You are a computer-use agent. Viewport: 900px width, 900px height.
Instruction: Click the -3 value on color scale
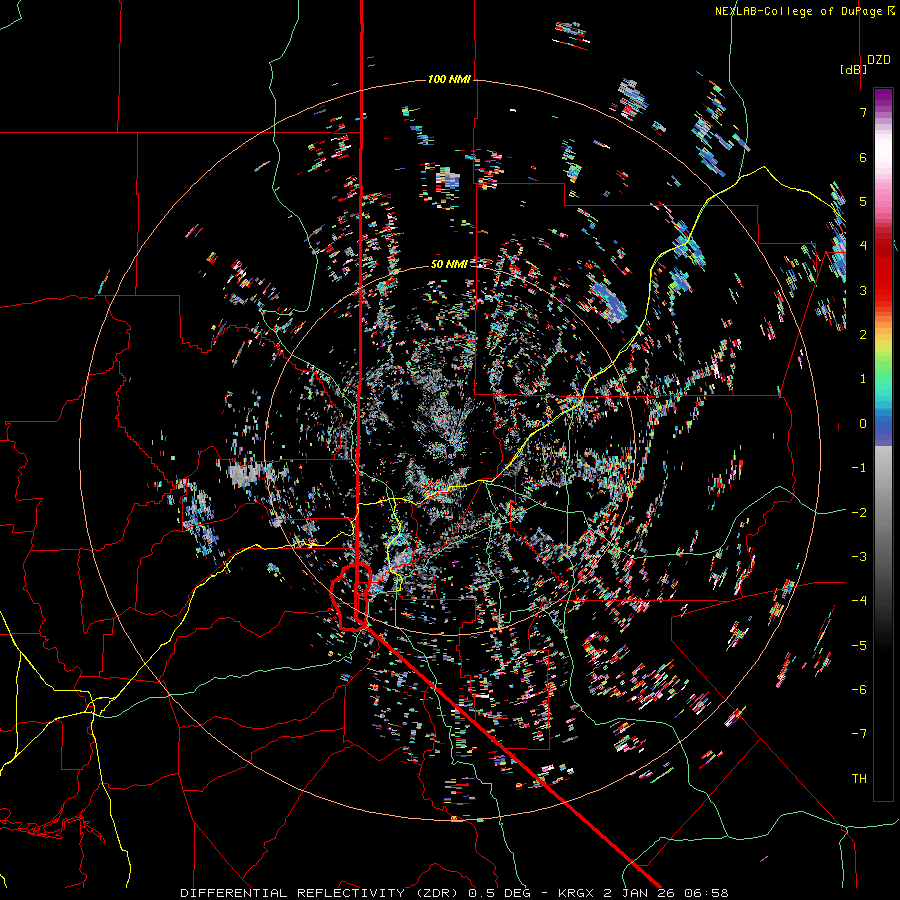coord(859,556)
